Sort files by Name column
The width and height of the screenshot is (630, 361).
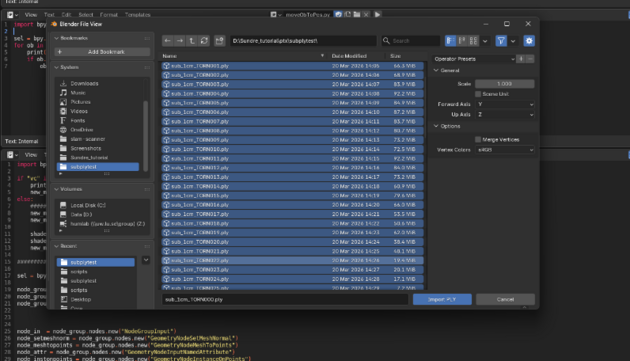pyautogui.click(x=243, y=56)
